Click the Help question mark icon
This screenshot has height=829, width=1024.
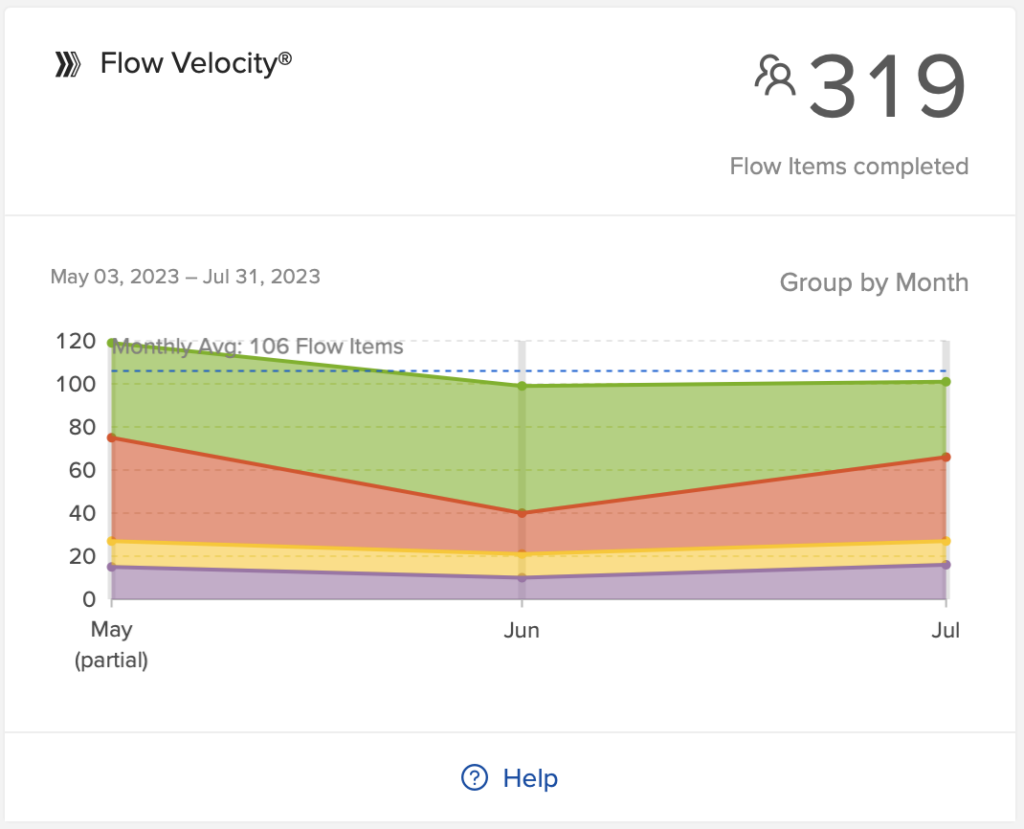pyautogui.click(x=474, y=778)
